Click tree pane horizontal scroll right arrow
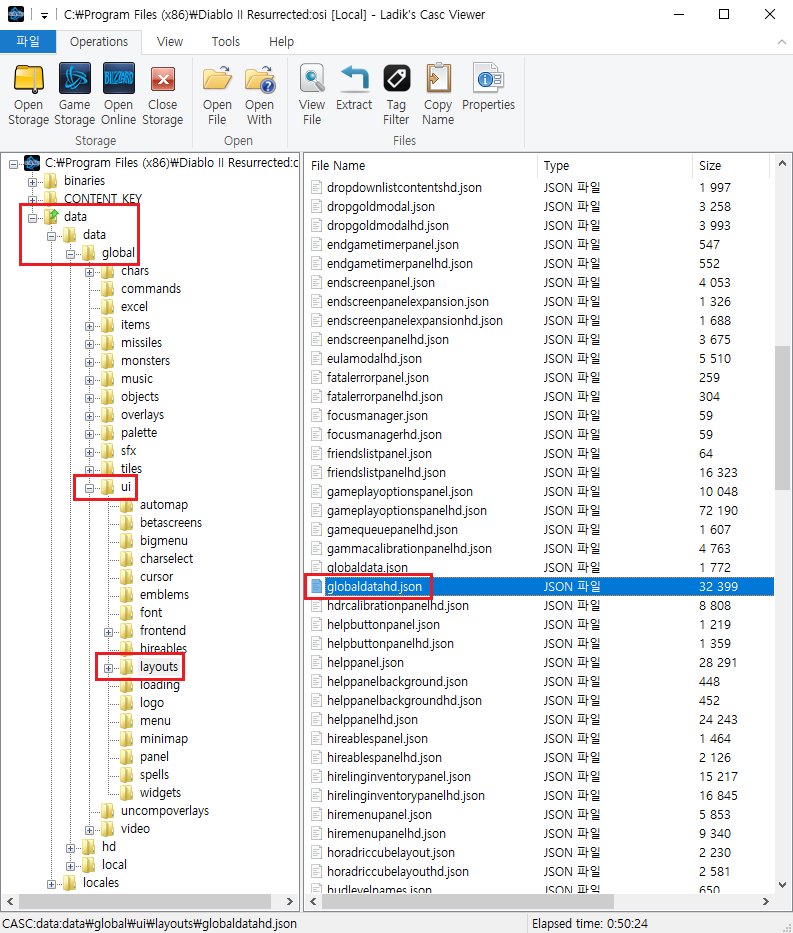 [290, 901]
